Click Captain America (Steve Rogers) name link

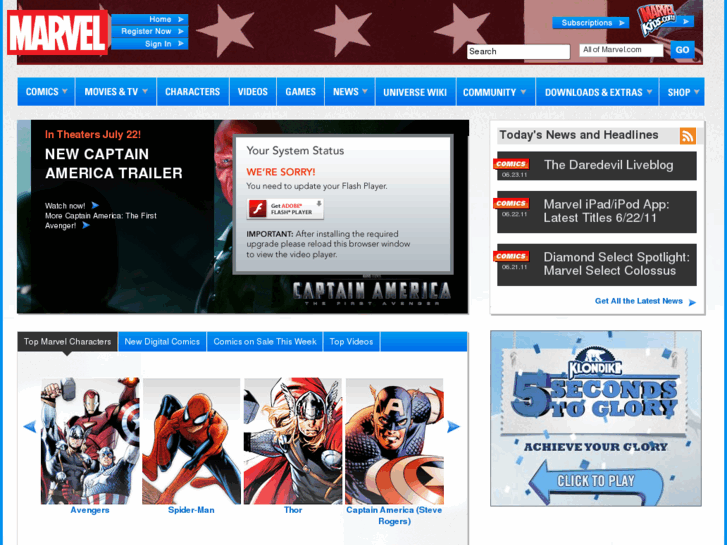pos(394,515)
